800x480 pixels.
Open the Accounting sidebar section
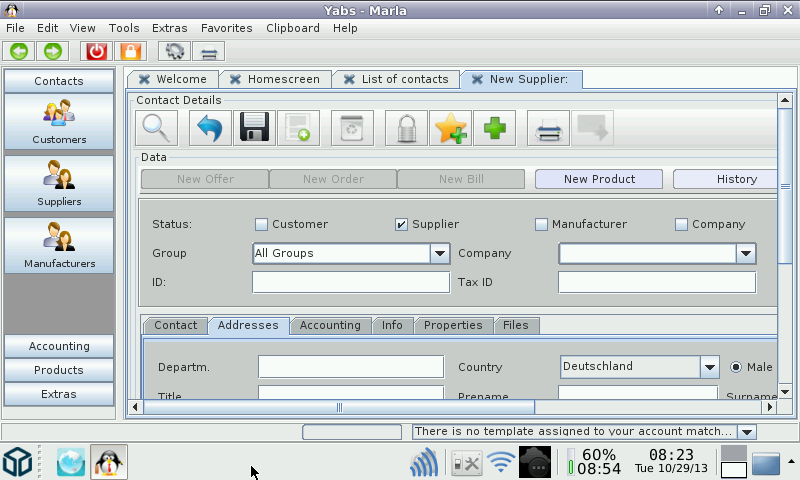(x=59, y=346)
